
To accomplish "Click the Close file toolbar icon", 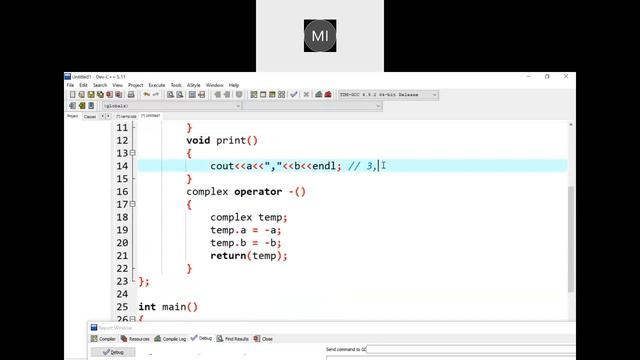I will click(109, 95).
